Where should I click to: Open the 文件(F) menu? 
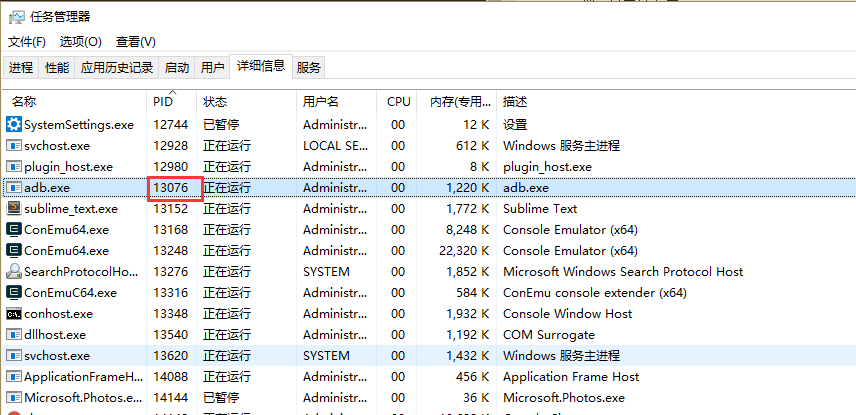pos(27,42)
